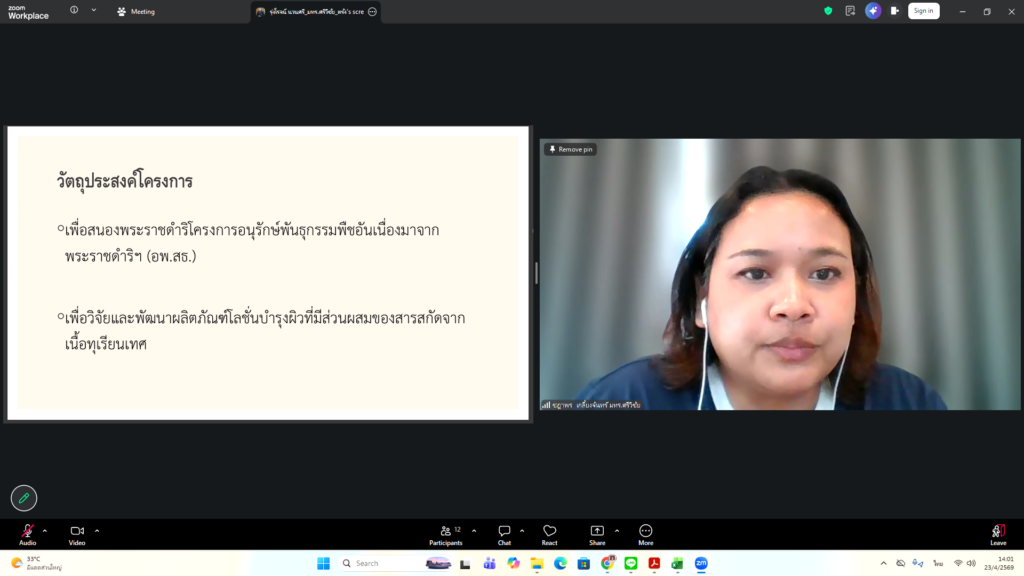Screen dimensions: 1024x576
Task: Select the shared screen tab
Action: 316,12
